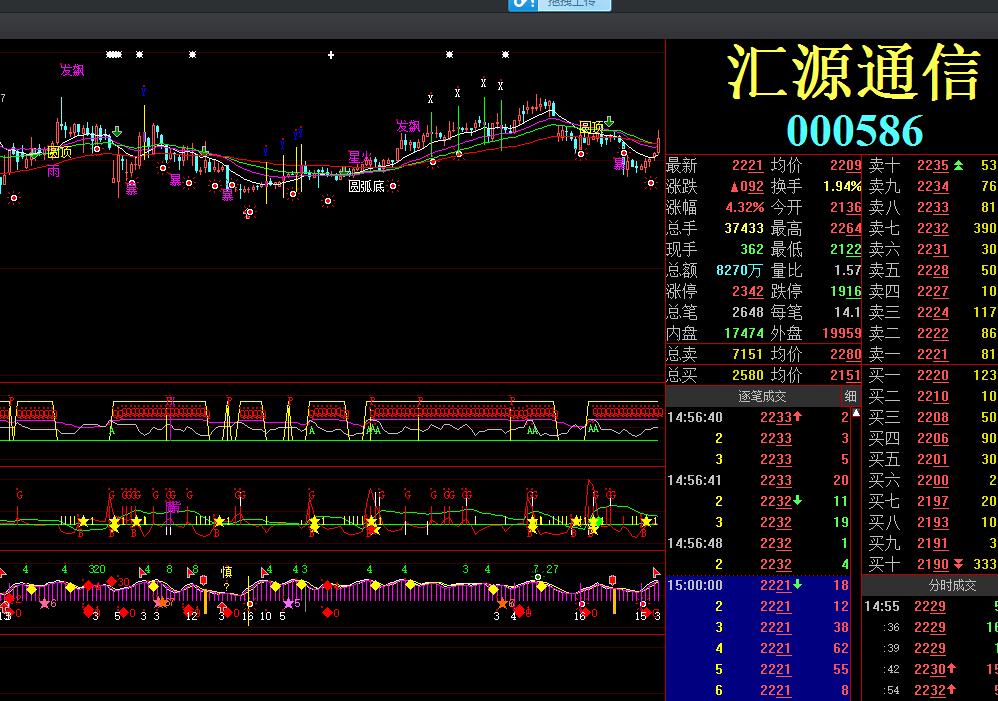
Task: Click the magenta 雨 marker on the chart
Action: (53, 171)
